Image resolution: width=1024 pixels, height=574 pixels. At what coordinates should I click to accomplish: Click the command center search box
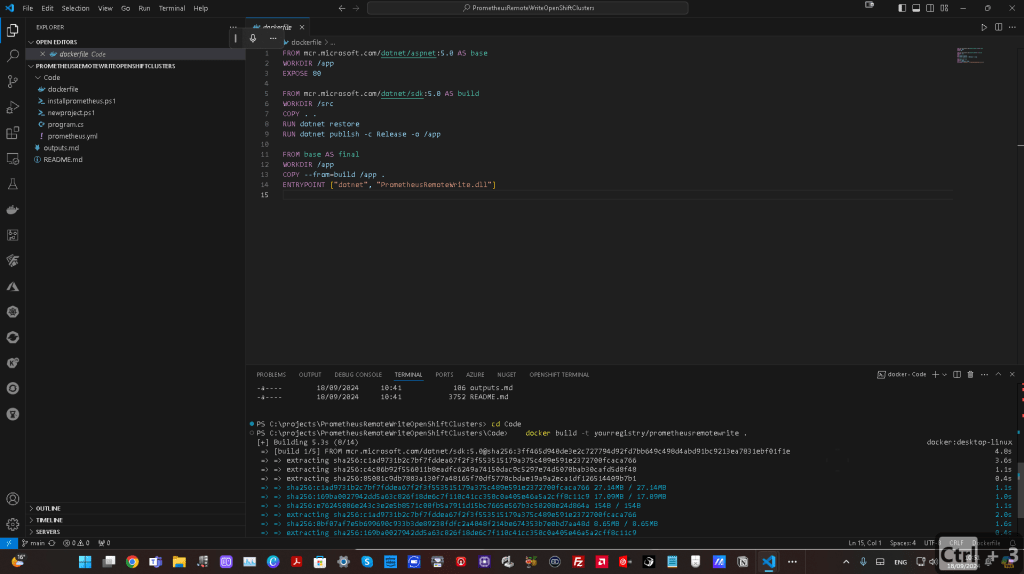528,8
